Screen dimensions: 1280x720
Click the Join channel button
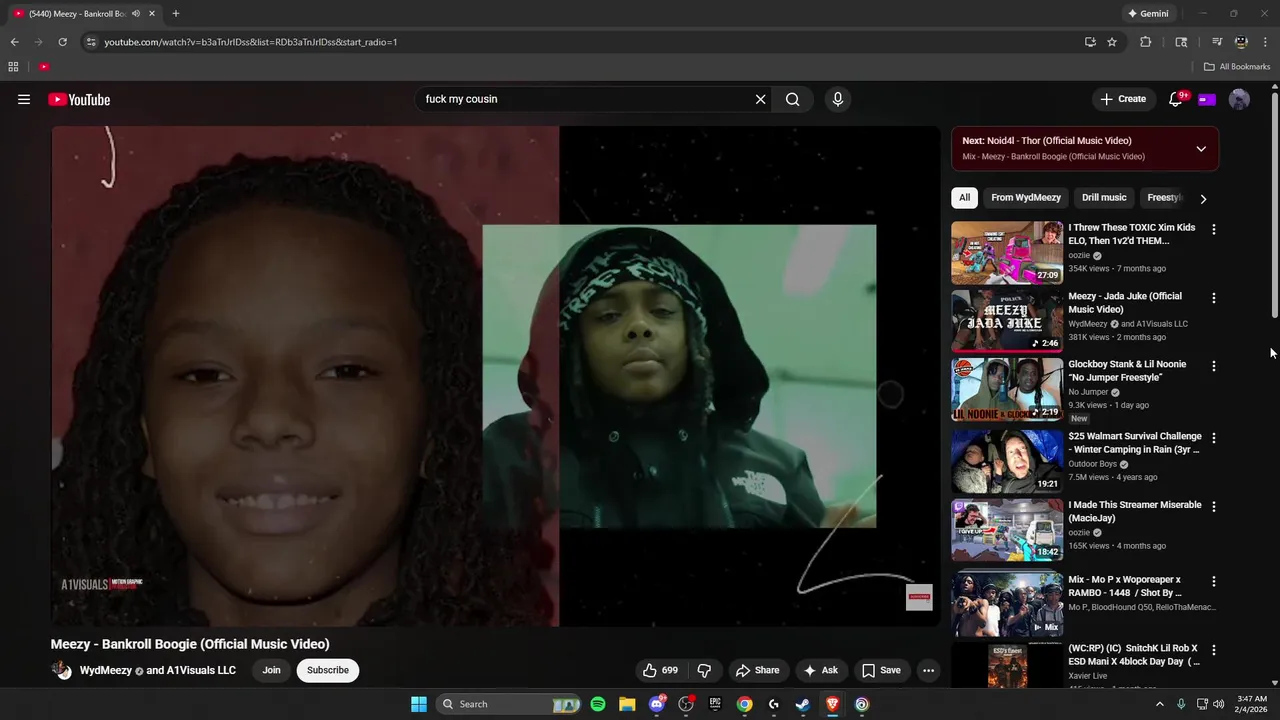pos(271,670)
